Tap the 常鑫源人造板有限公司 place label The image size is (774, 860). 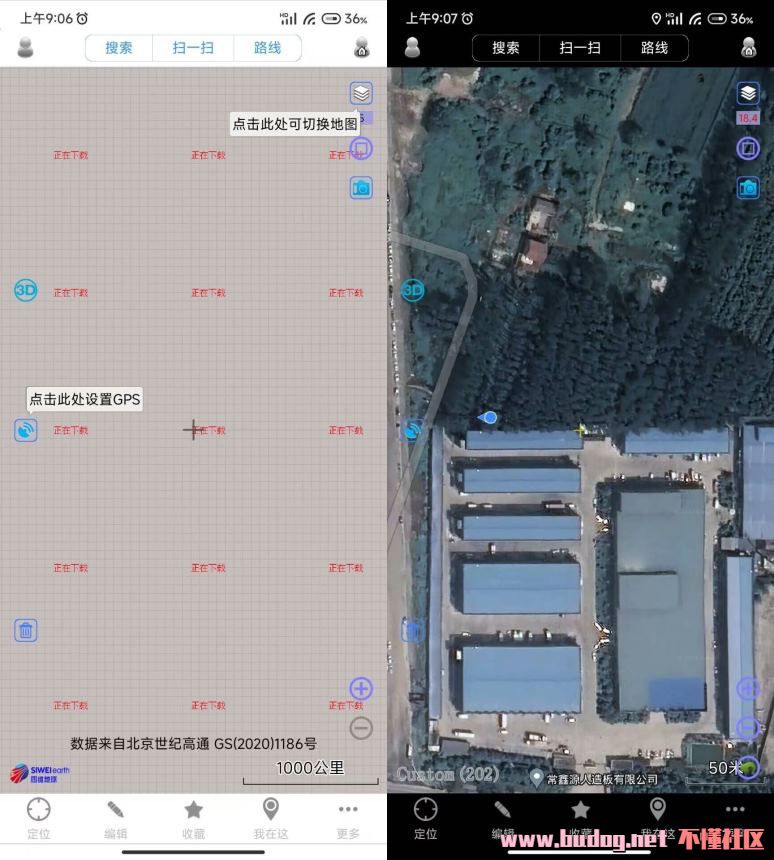[x=602, y=779]
